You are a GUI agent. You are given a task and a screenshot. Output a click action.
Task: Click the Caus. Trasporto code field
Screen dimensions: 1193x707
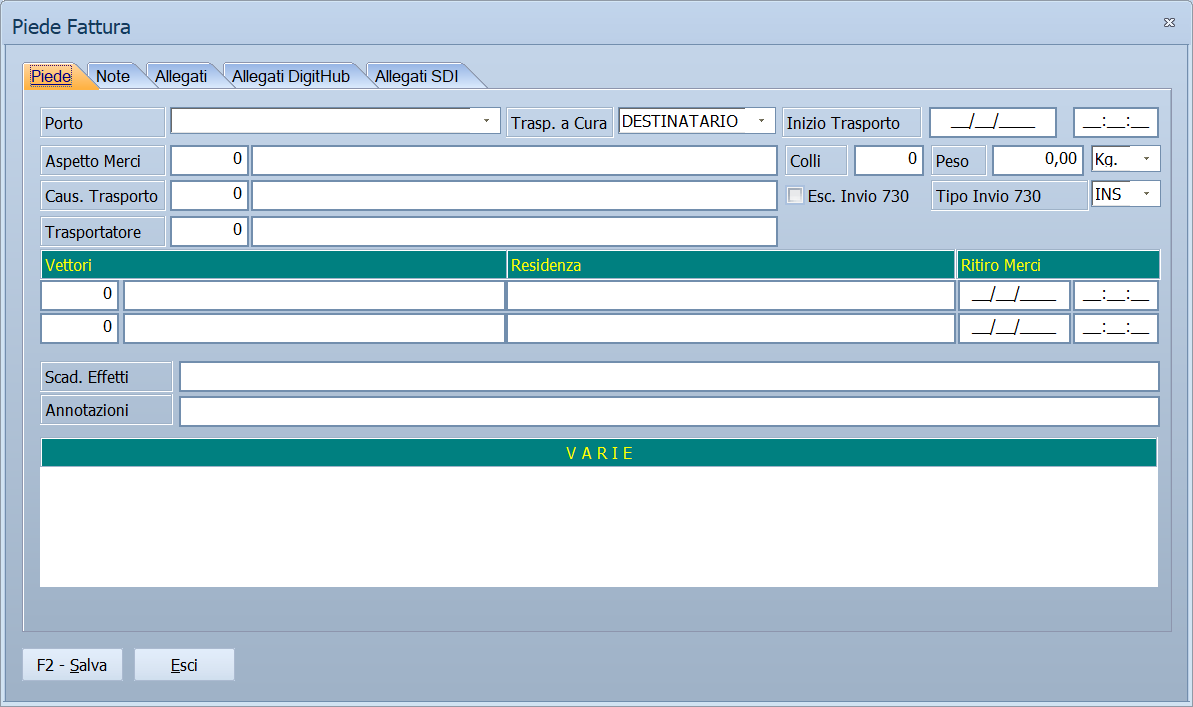pos(209,196)
